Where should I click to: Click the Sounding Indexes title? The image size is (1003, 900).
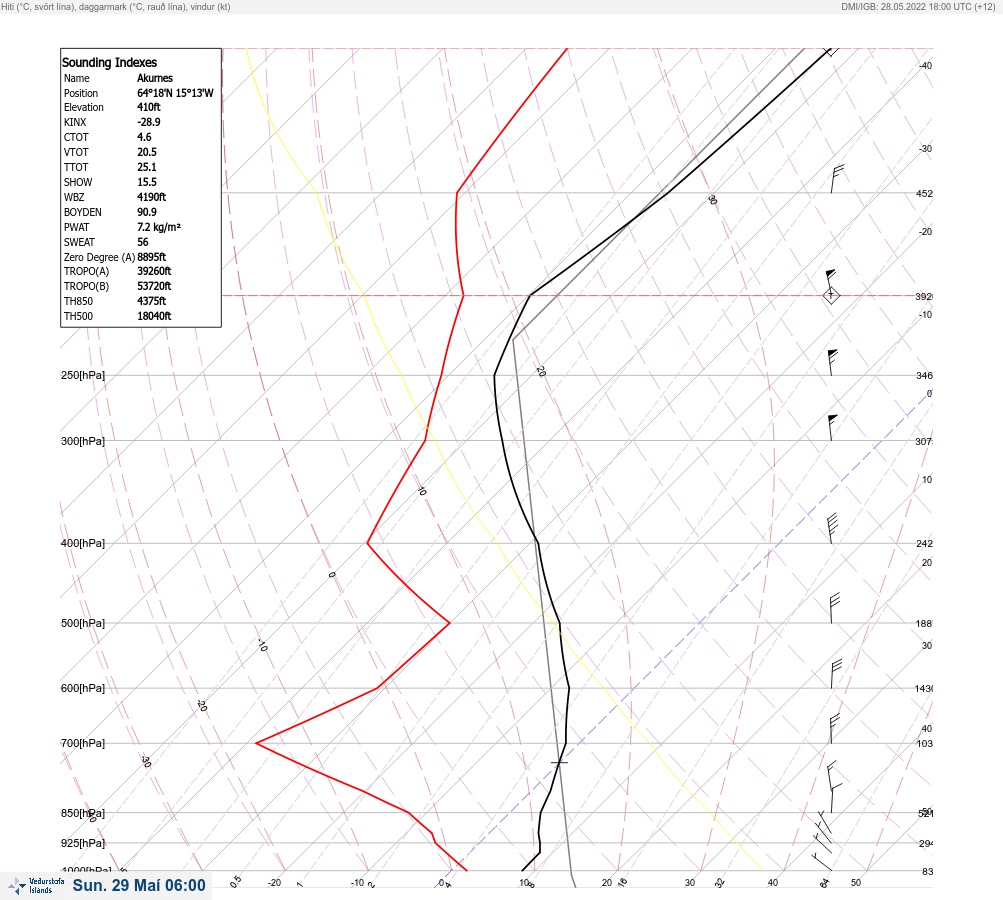coord(109,63)
